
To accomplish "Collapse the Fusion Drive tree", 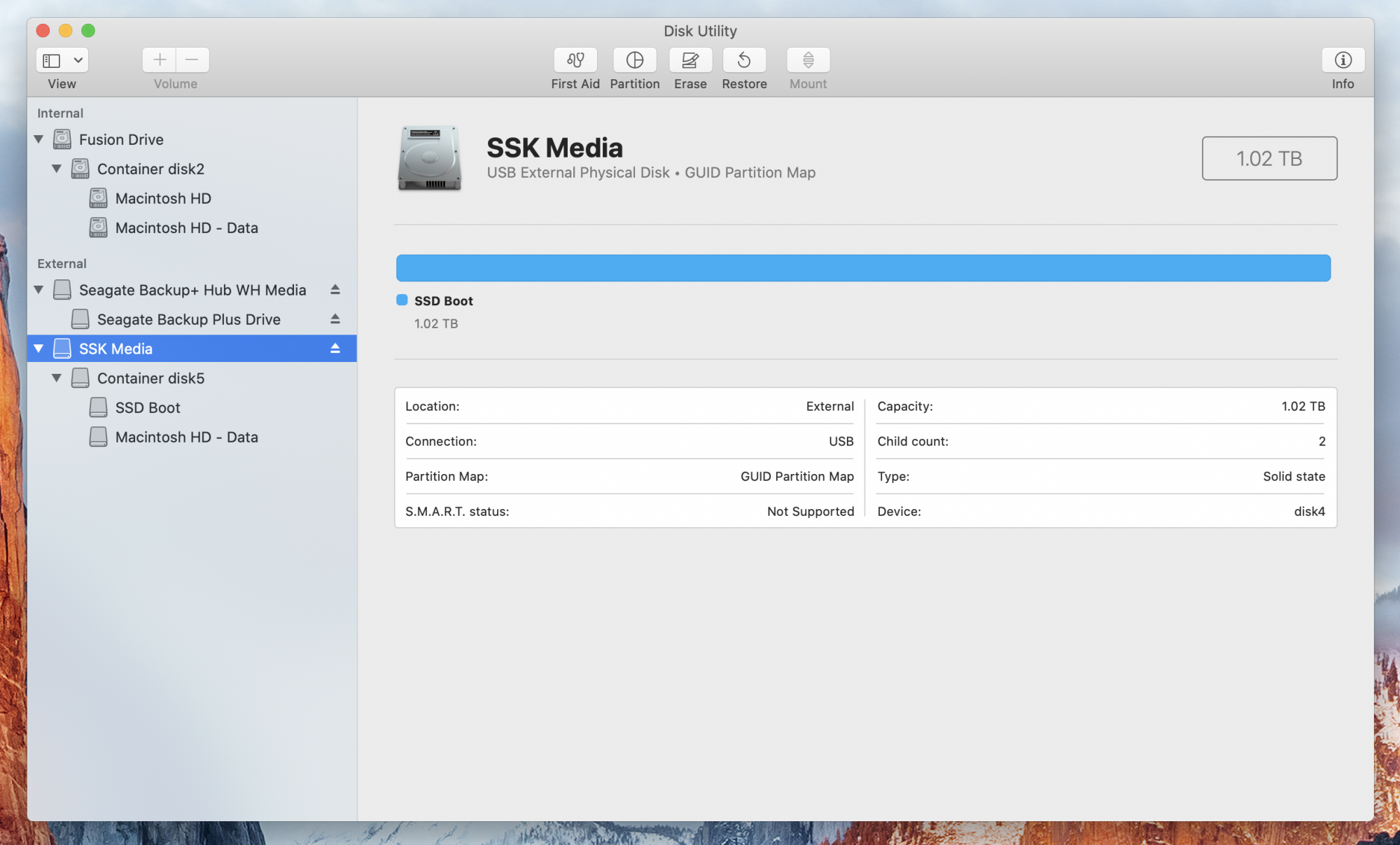I will [39, 139].
